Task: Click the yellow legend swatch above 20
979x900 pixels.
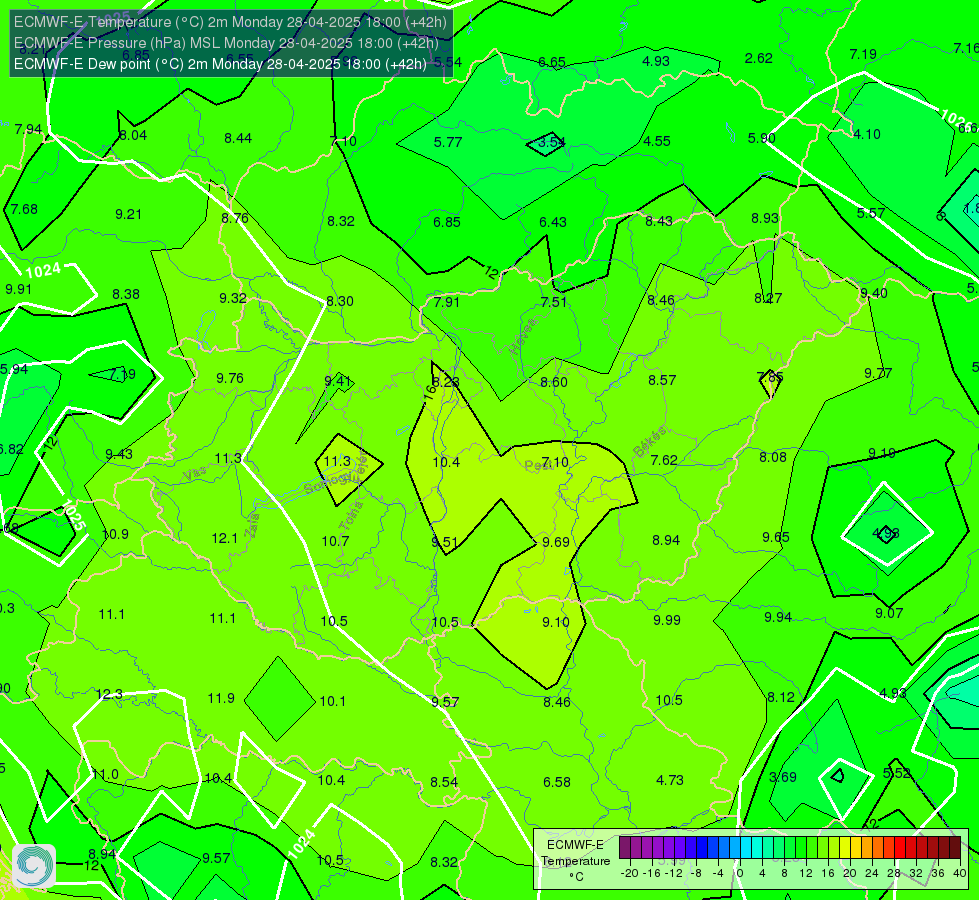Action: point(845,848)
